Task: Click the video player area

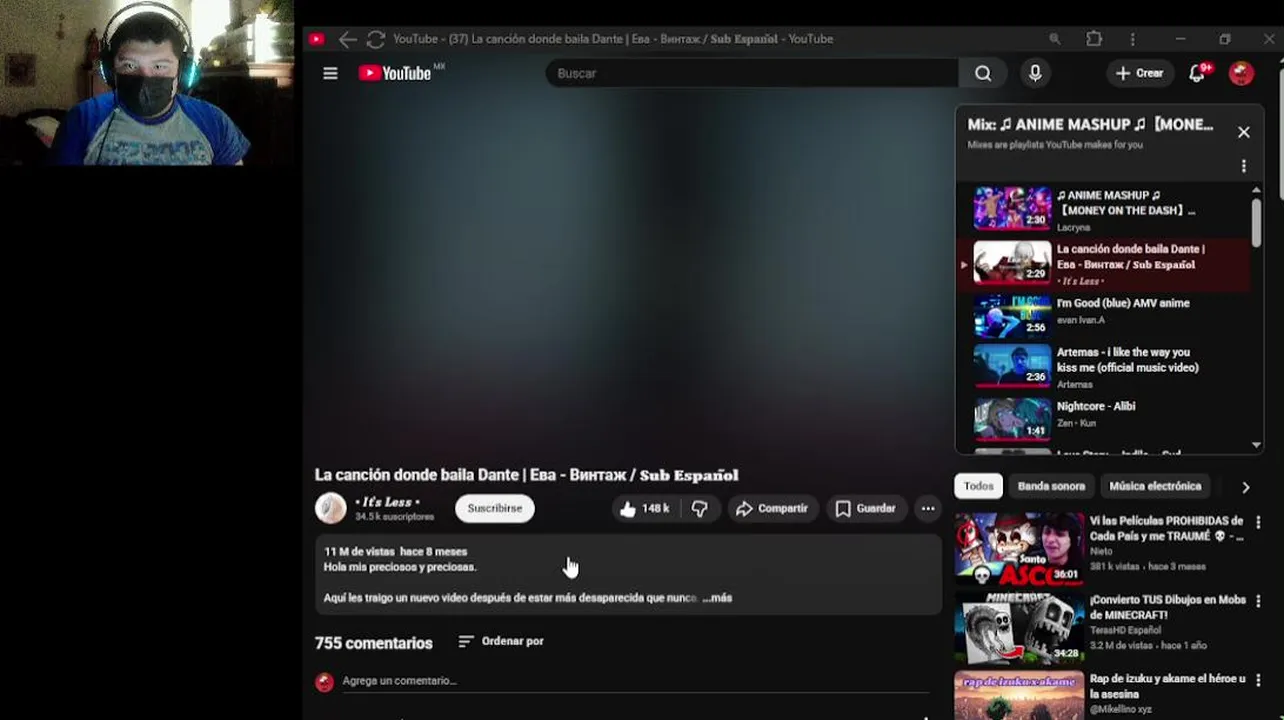Action: [627, 275]
